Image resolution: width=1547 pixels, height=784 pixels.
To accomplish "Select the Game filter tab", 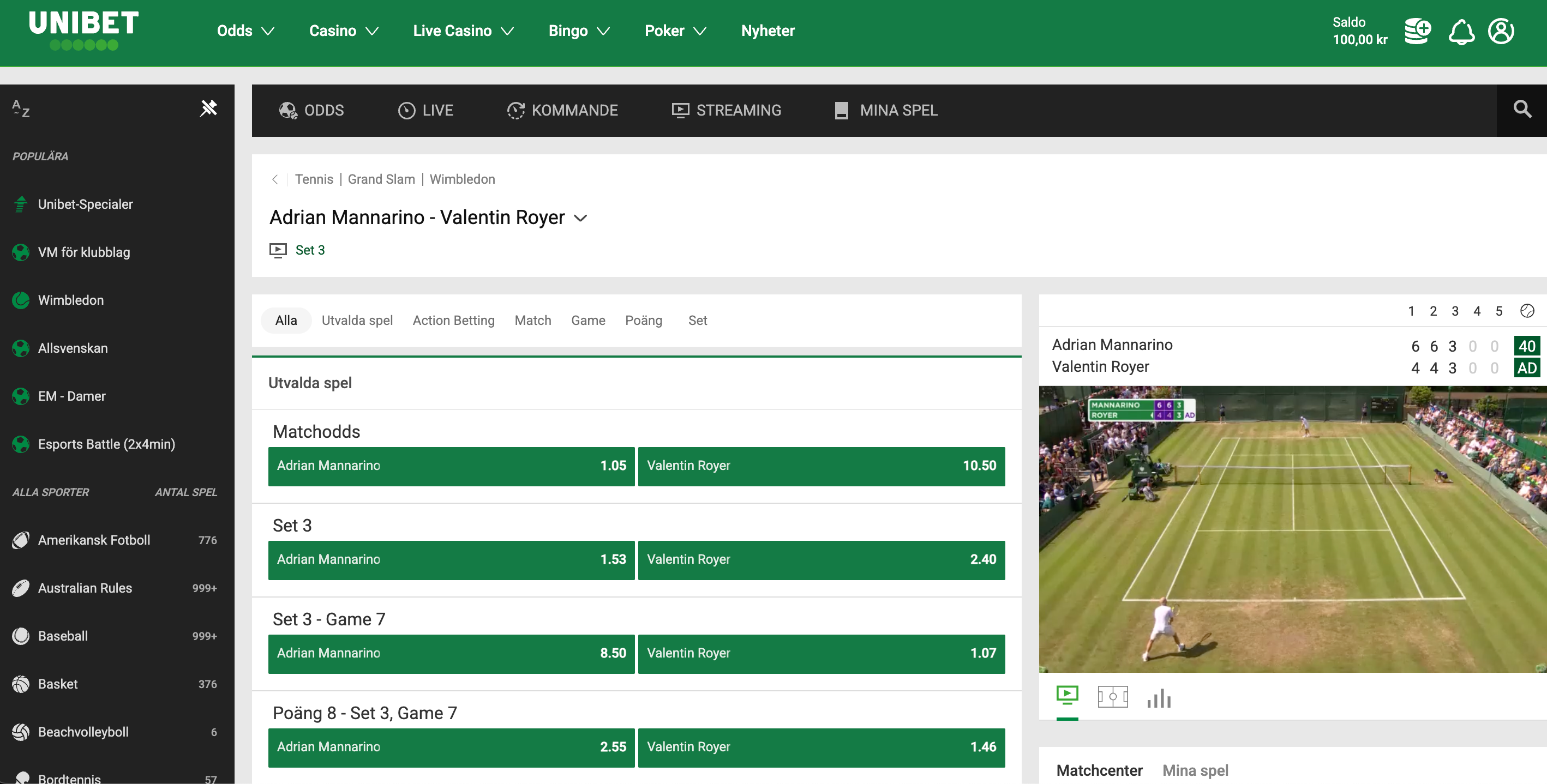I will (588, 321).
